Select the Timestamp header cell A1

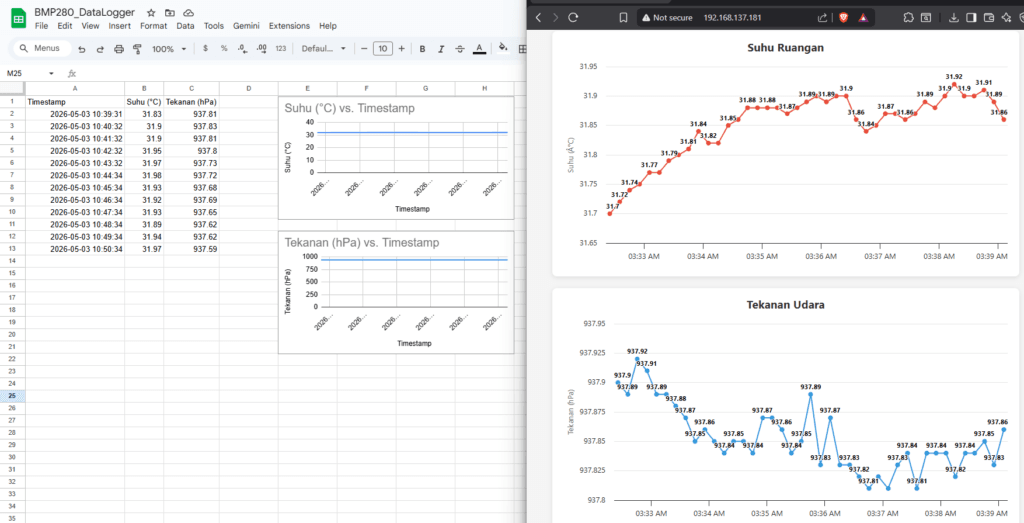(x=75, y=102)
